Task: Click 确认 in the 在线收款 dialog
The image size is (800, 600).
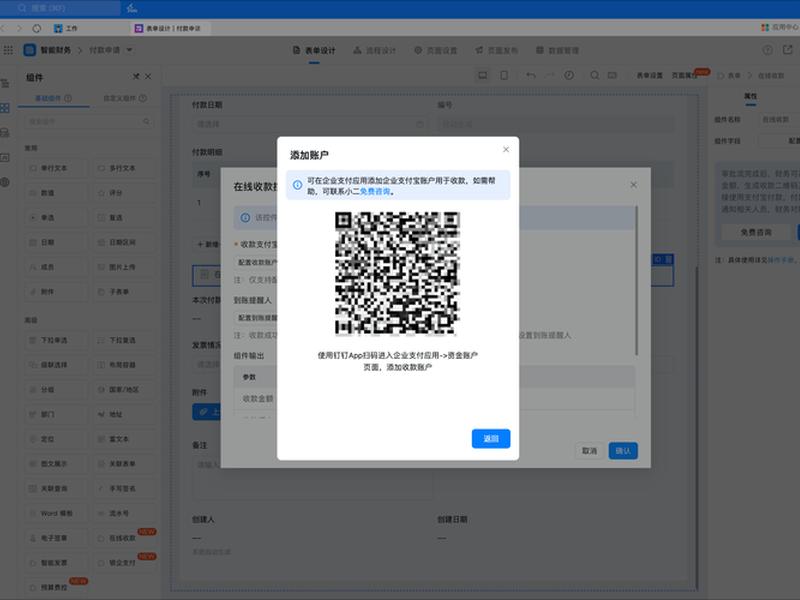Action: [622, 451]
